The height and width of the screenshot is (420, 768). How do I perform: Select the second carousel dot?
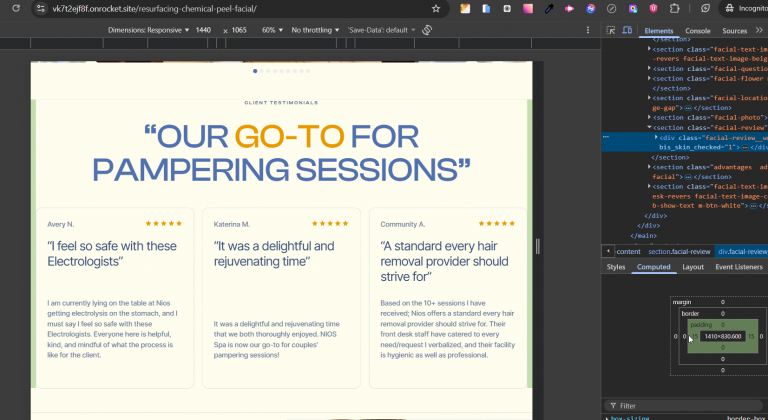click(x=262, y=71)
